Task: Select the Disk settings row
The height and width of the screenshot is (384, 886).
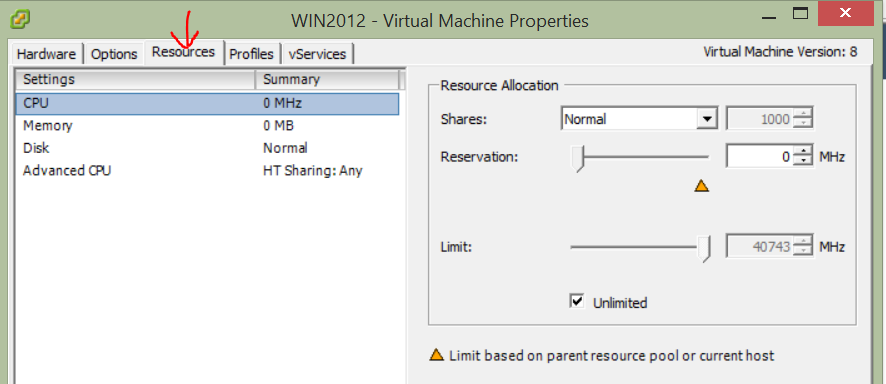Action: click(x=207, y=148)
